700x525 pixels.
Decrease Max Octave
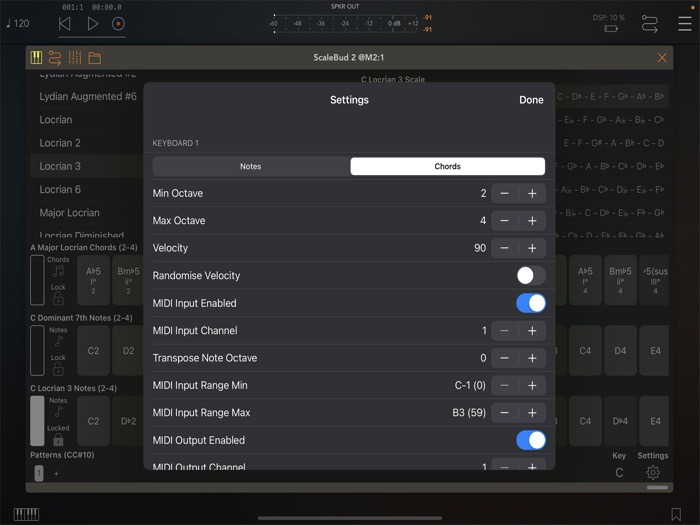coord(504,221)
